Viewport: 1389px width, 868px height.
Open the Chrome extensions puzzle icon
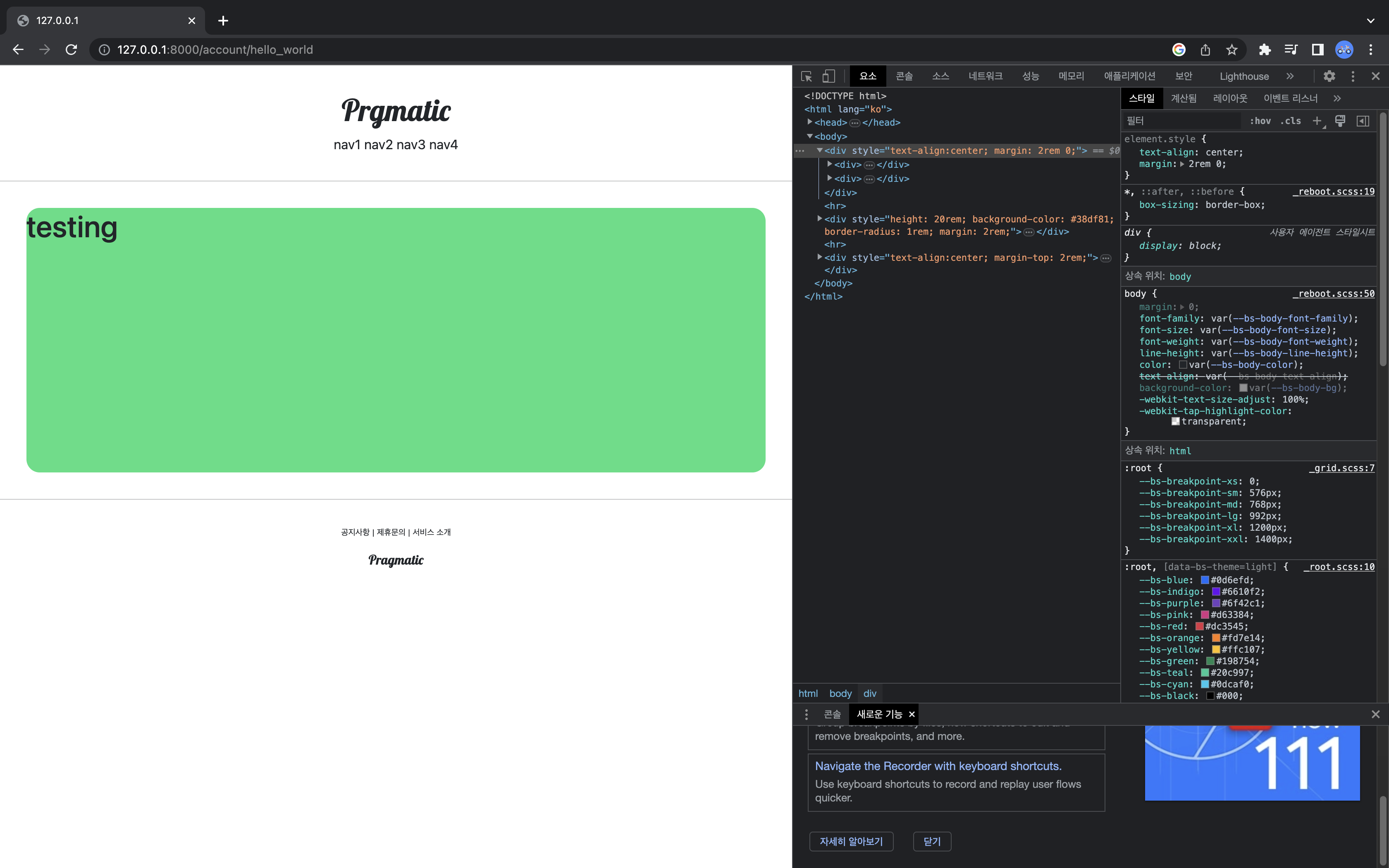(x=1265, y=50)
